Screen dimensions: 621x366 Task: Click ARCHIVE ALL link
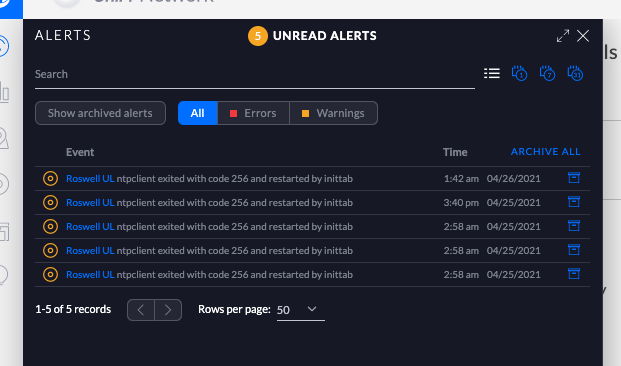[545, 152]
